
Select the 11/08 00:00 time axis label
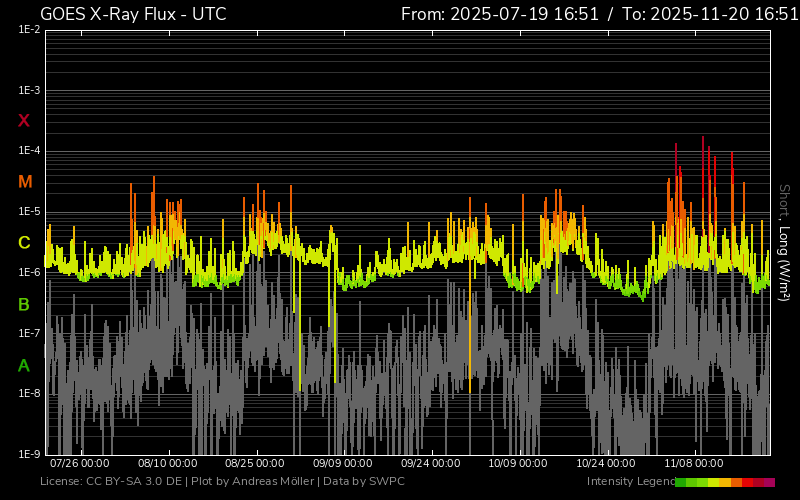point(694,464)
